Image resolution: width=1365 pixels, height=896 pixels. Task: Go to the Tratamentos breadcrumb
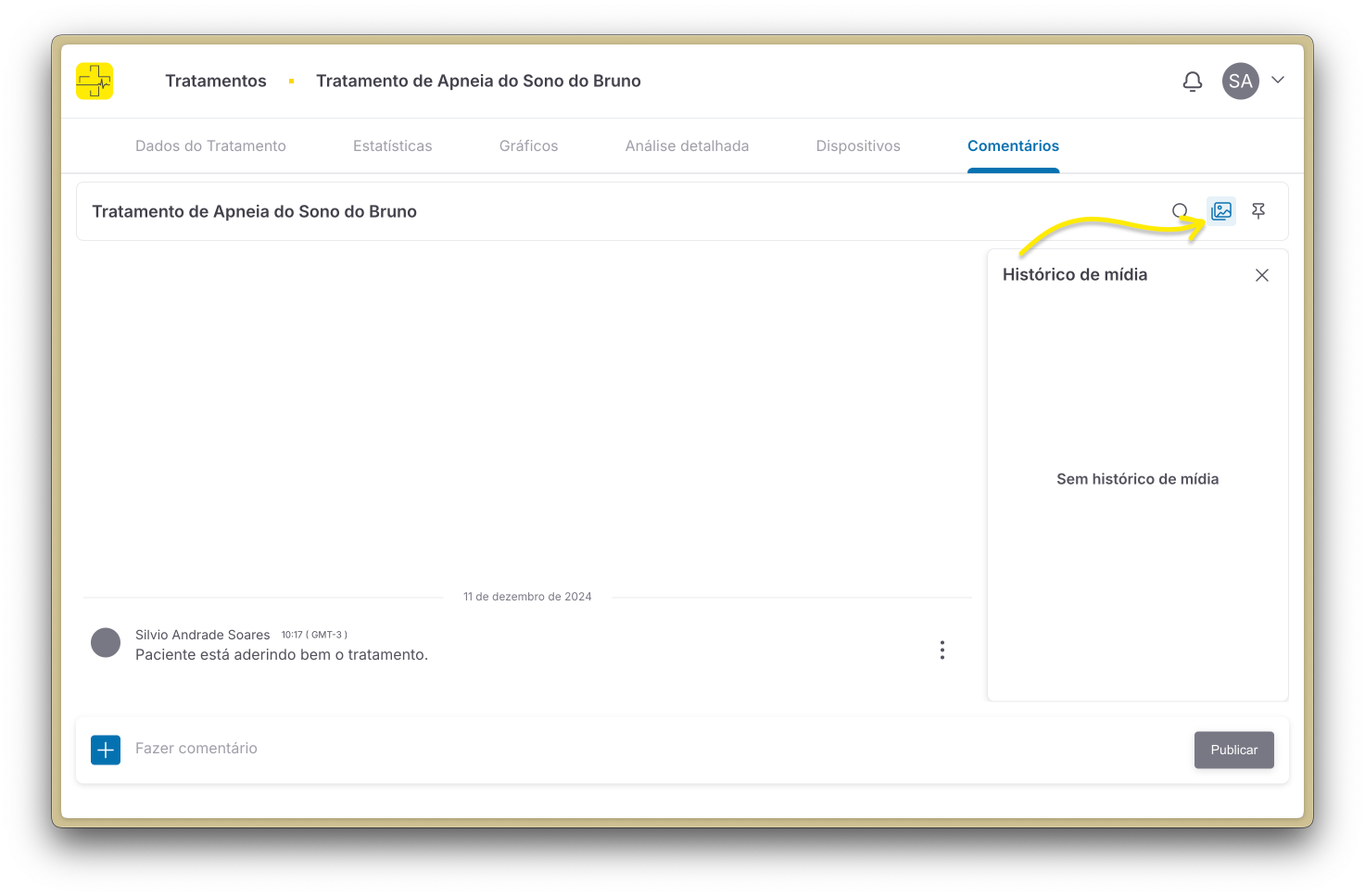[x=215, y=82]
